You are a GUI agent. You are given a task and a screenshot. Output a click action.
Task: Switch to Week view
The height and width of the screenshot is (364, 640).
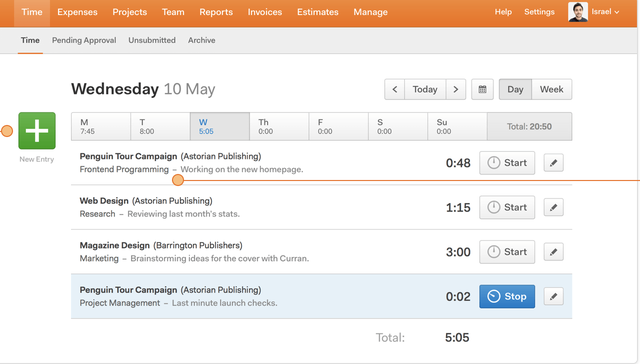pos(551,89)
